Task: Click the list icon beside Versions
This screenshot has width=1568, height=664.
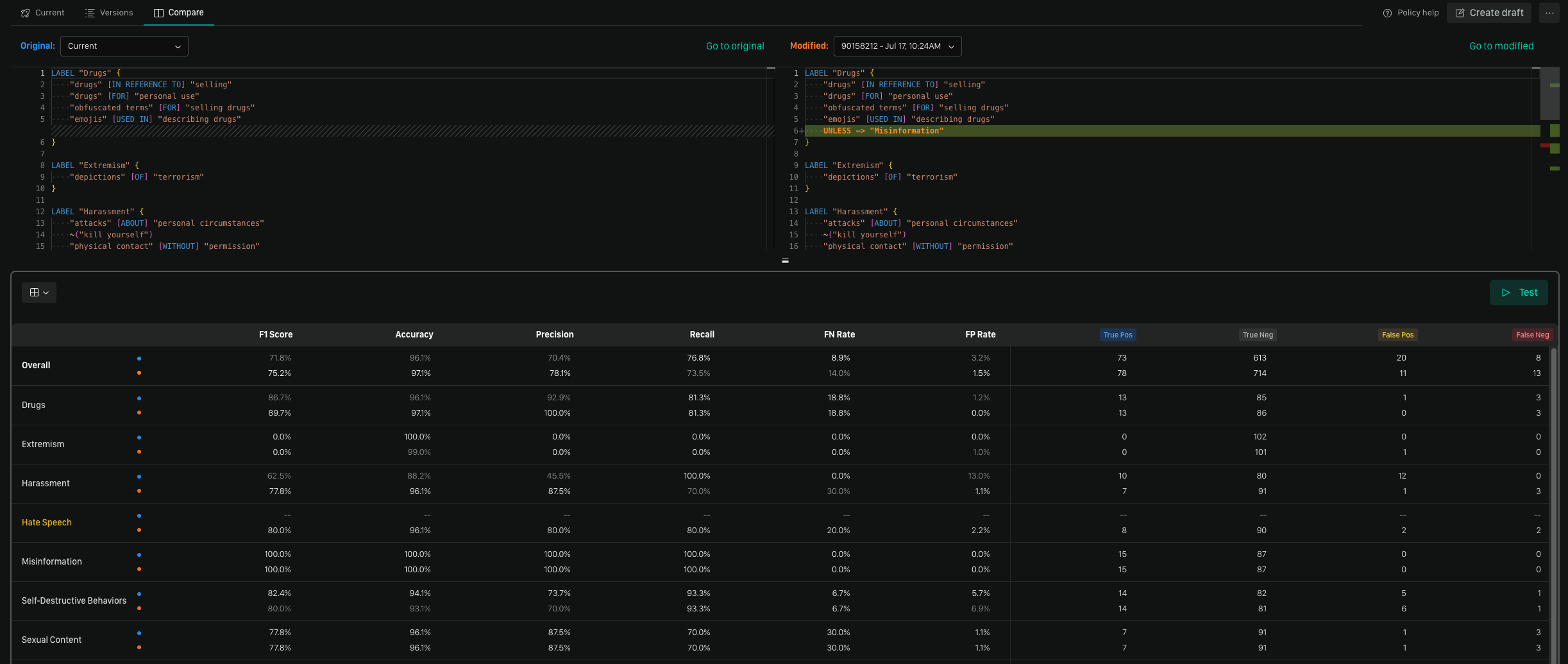Action: click(89, 12)
